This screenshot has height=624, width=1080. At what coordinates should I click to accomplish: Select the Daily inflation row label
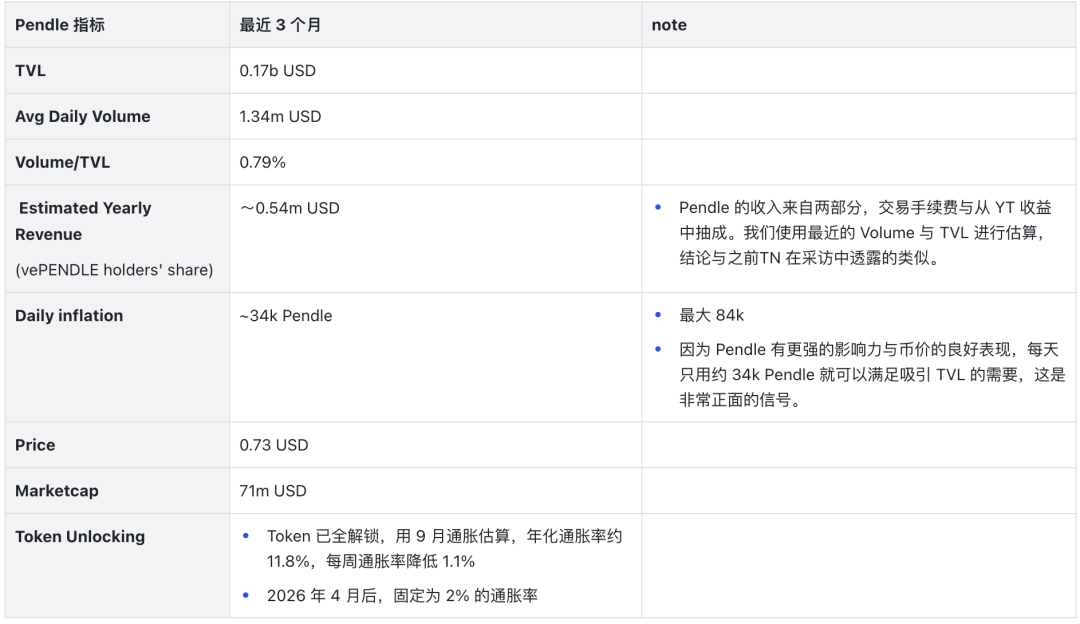click(69, 316)
